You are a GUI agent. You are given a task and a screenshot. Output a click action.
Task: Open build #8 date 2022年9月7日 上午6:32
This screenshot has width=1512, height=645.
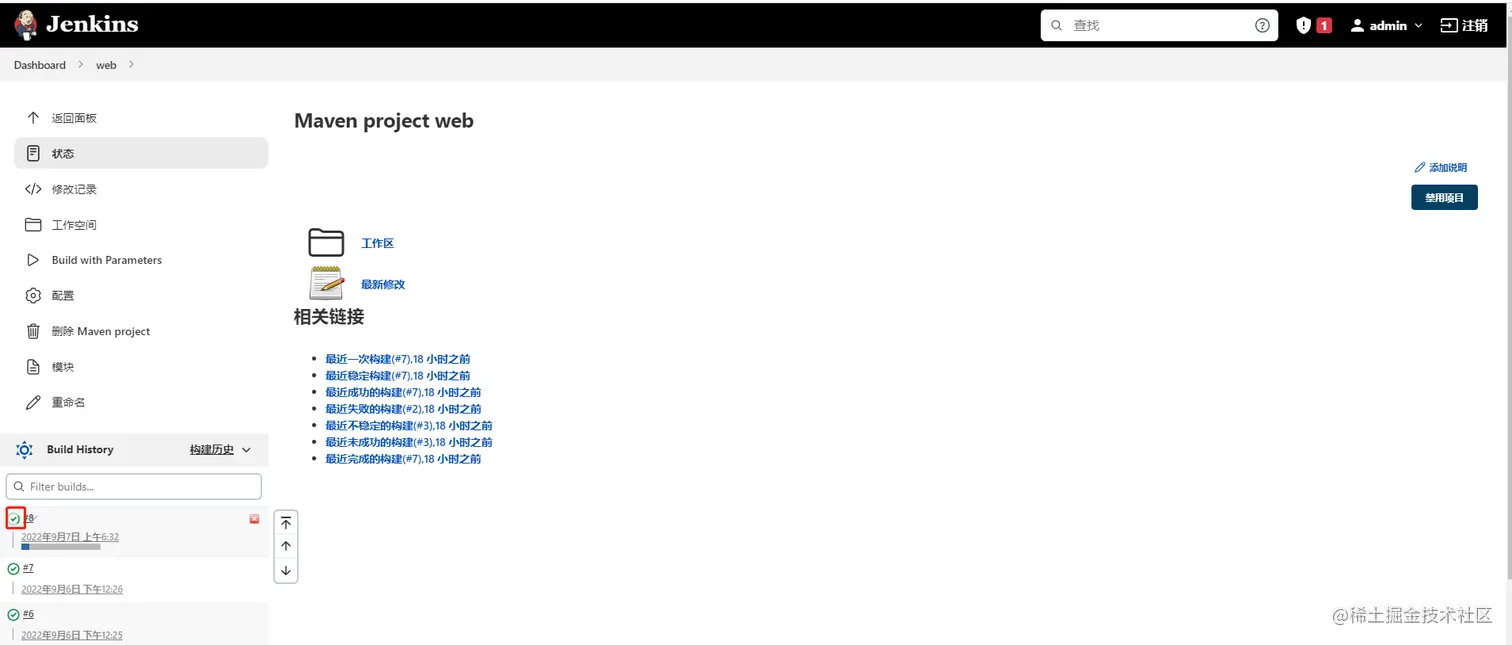click(70, 537)
